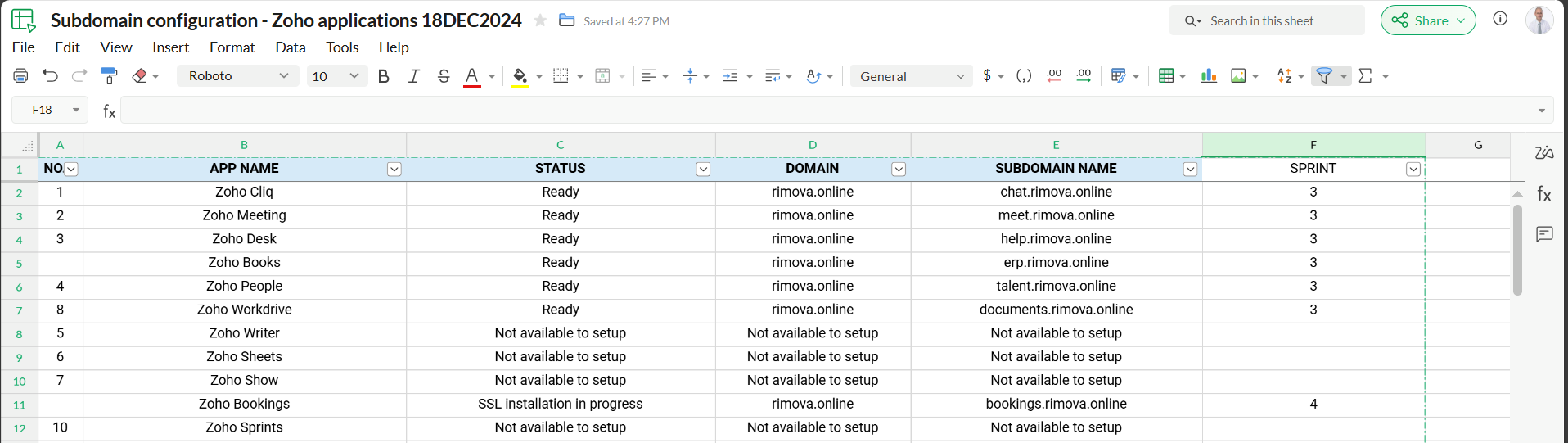The width and height of the screenshot is (1568, 443).
Task: Click the Sort A-Z icon
Action: (1285, 76)
